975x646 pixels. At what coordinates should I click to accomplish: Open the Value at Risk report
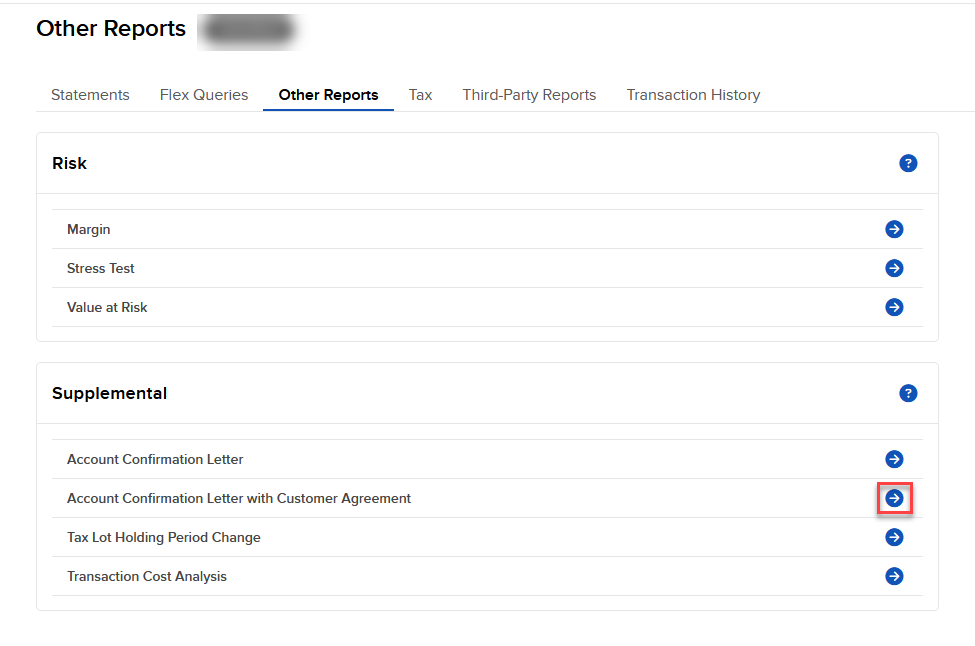click(x=106, y=306)
